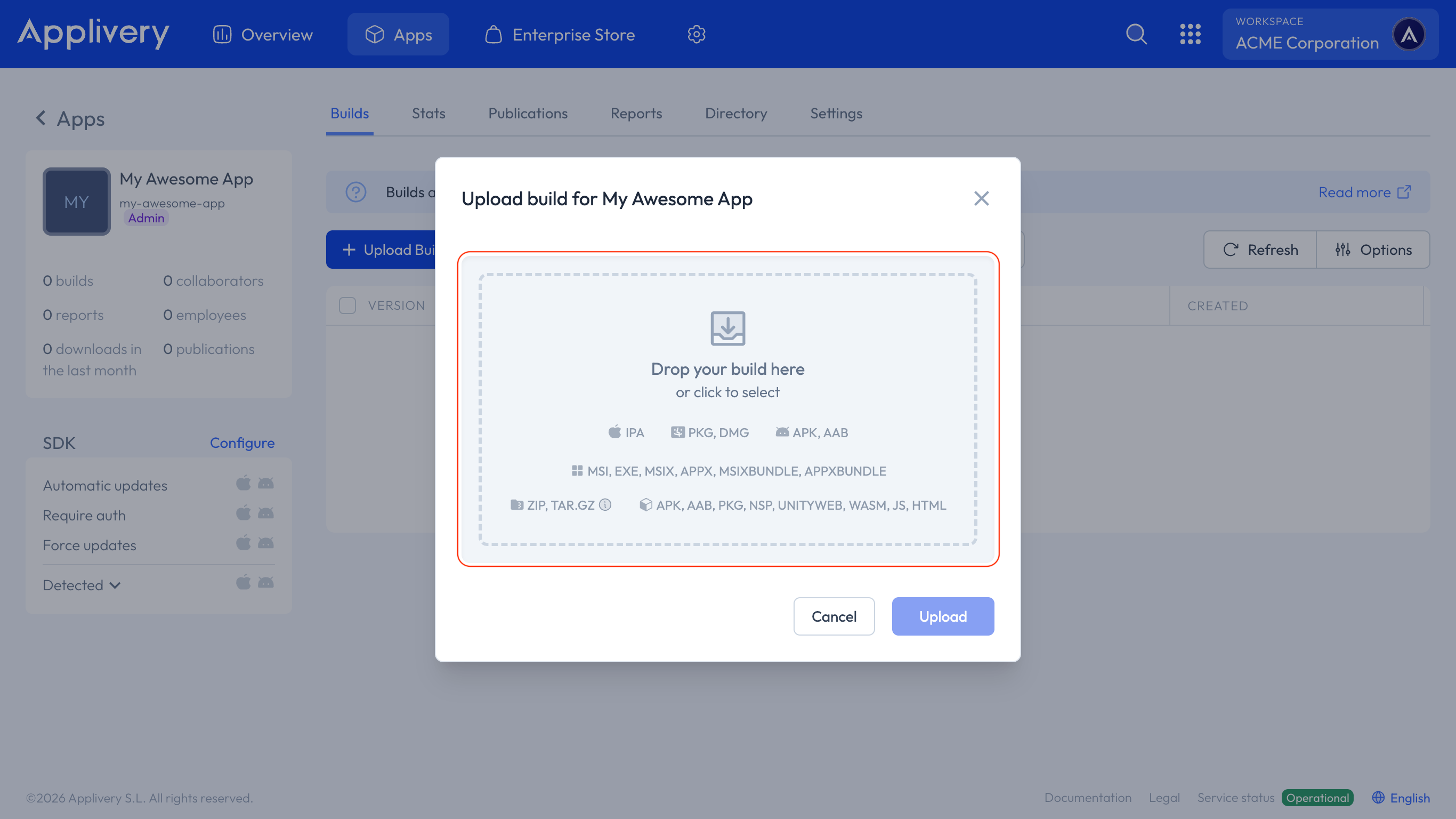
Task: Switch to the Stats tab
Action: tap(428, 113)
